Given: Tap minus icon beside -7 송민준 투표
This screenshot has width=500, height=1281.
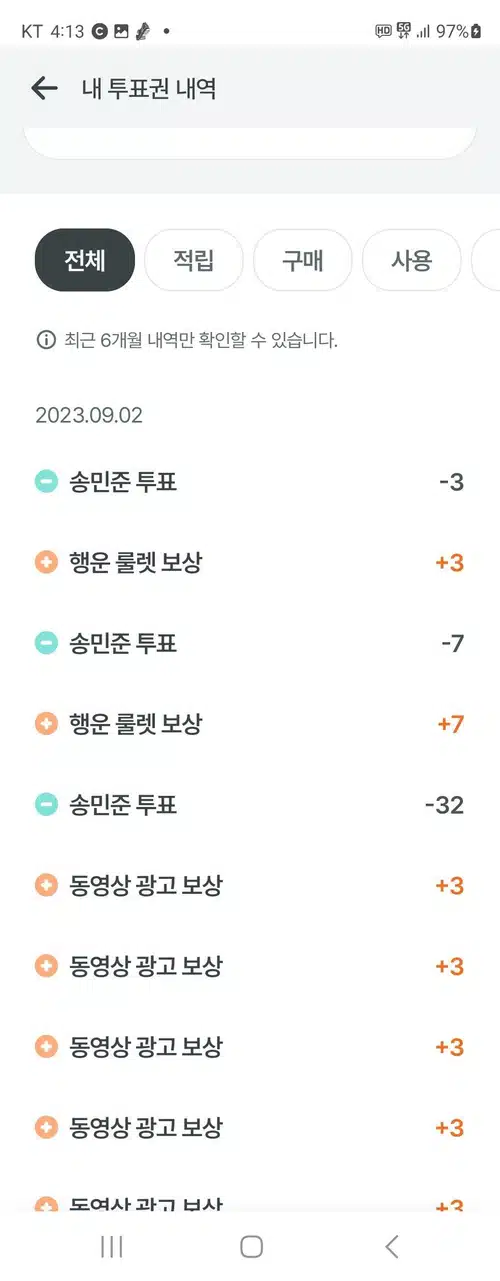Looking at the screenshot, I should tap(46, 643).
